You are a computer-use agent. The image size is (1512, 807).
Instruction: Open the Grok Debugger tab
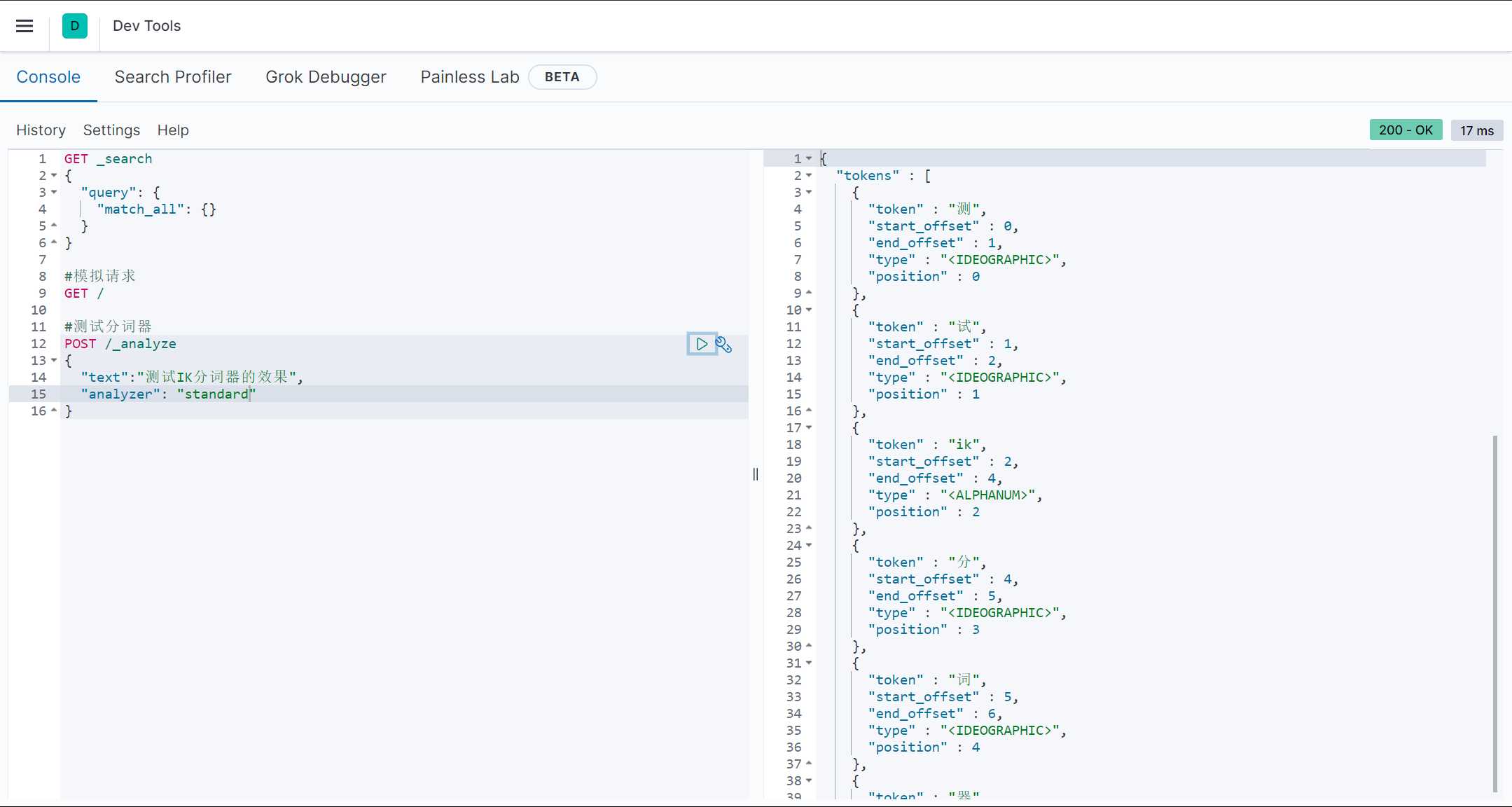(x=326, y=77)
